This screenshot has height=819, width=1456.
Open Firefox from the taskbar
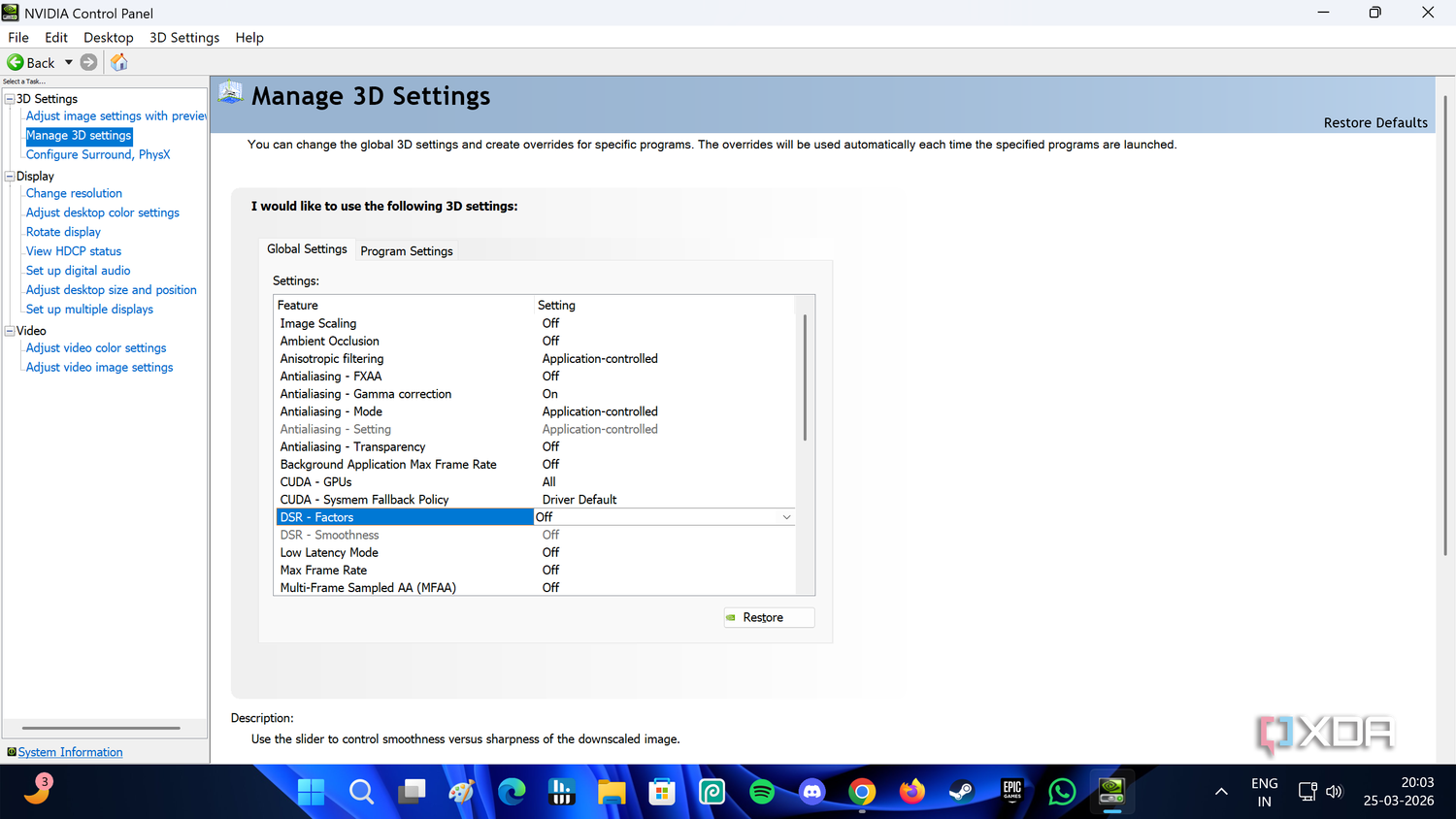click(912, 792)
